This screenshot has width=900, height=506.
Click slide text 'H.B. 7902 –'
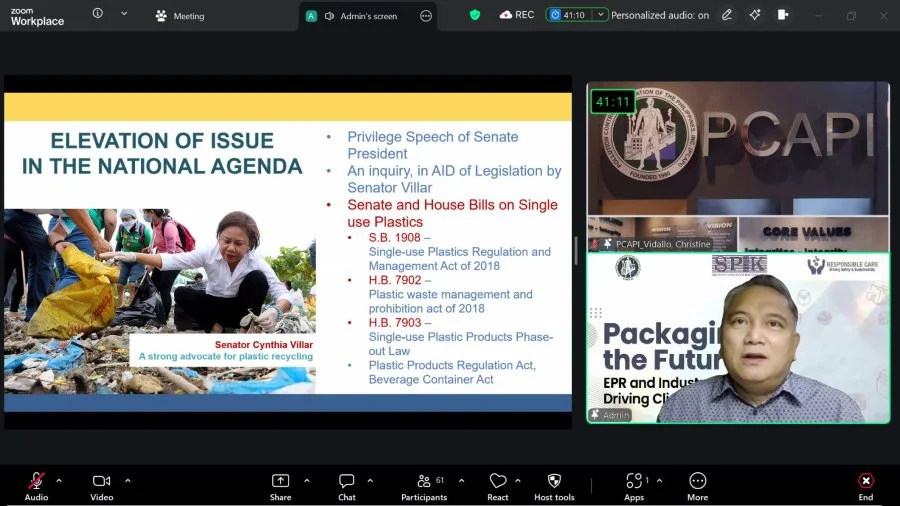point(399,280)
